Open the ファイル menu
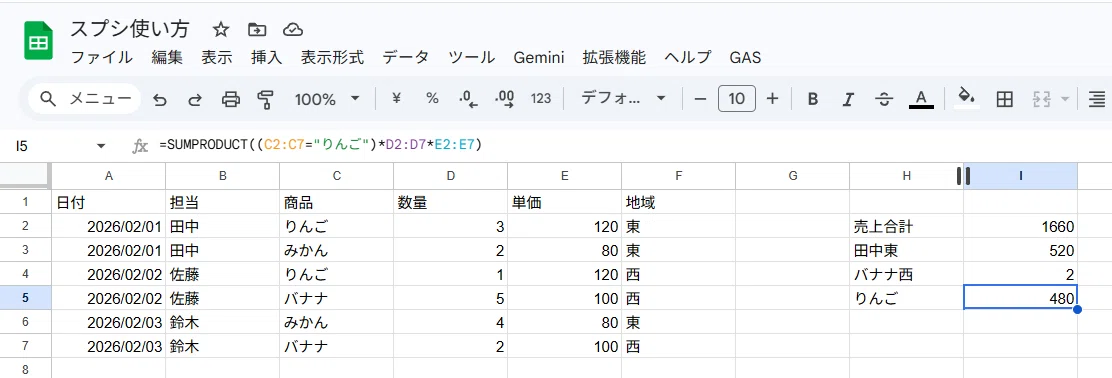Viewport: 1112px width, 378px height. (x=101, y=58)
